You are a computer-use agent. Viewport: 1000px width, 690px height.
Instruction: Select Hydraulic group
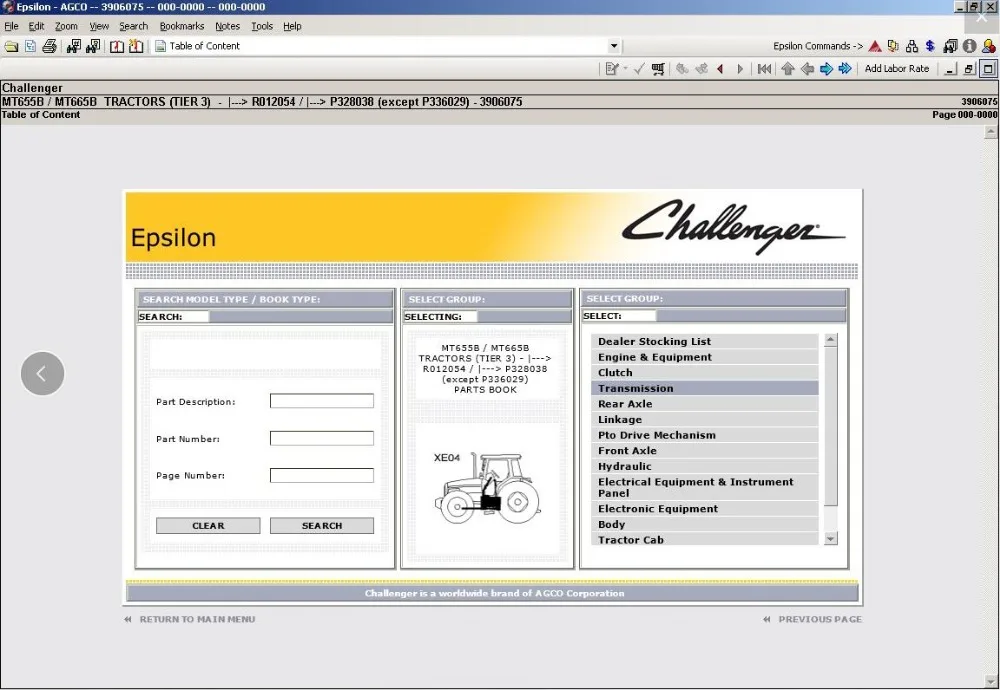pos(705,466)
